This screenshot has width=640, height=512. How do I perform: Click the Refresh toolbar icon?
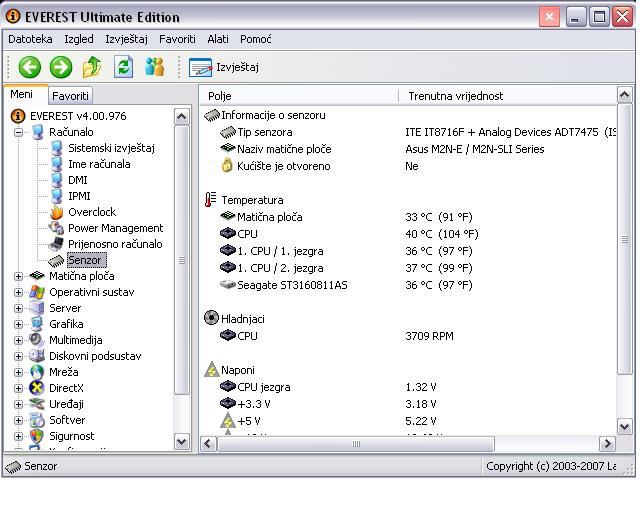coord(123,68)
